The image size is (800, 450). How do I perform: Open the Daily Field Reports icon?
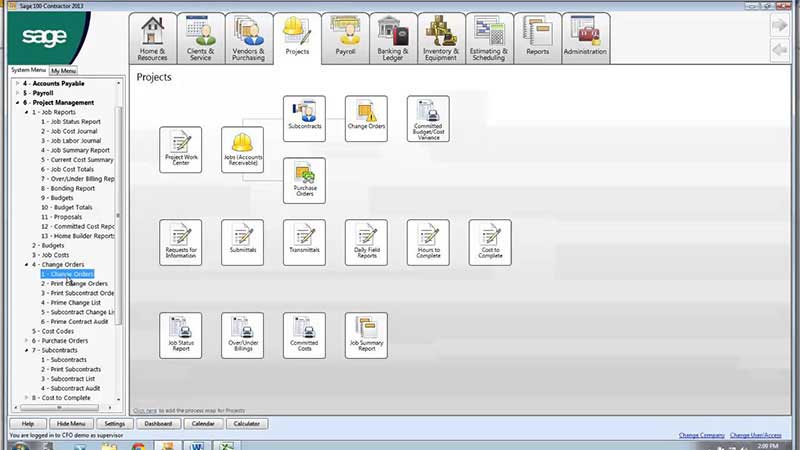click(x=366, y=243)
